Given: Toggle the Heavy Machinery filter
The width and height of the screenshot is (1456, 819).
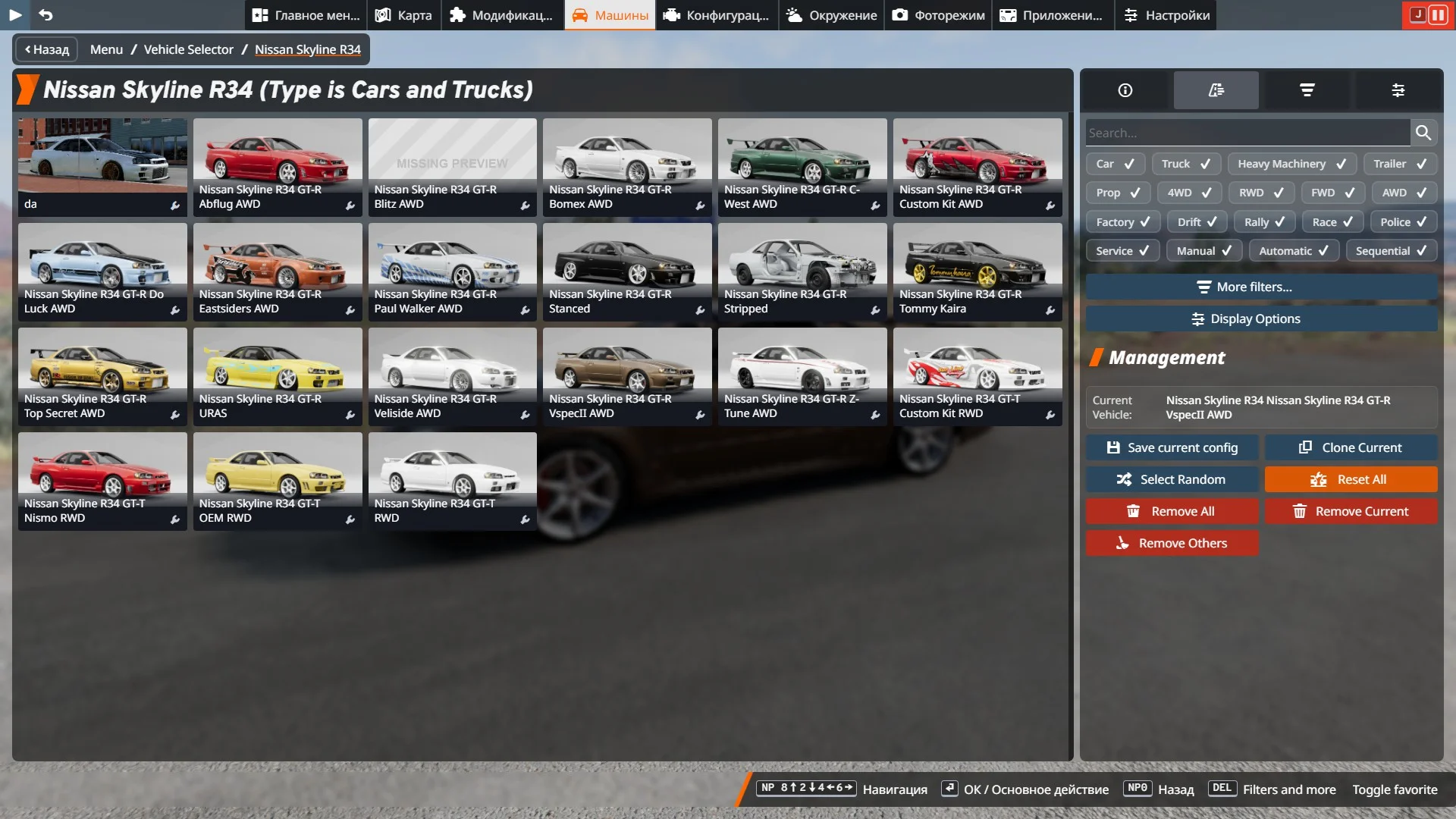Looking at the screenshot, I should pyautogui.click(x=1292, y=164).
